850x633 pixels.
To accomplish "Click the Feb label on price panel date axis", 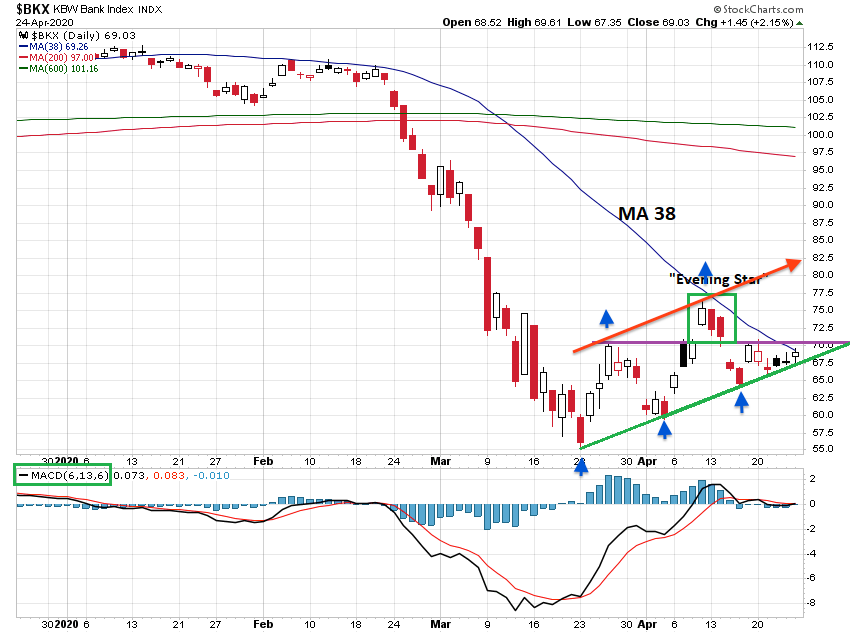I will point(263,461).
